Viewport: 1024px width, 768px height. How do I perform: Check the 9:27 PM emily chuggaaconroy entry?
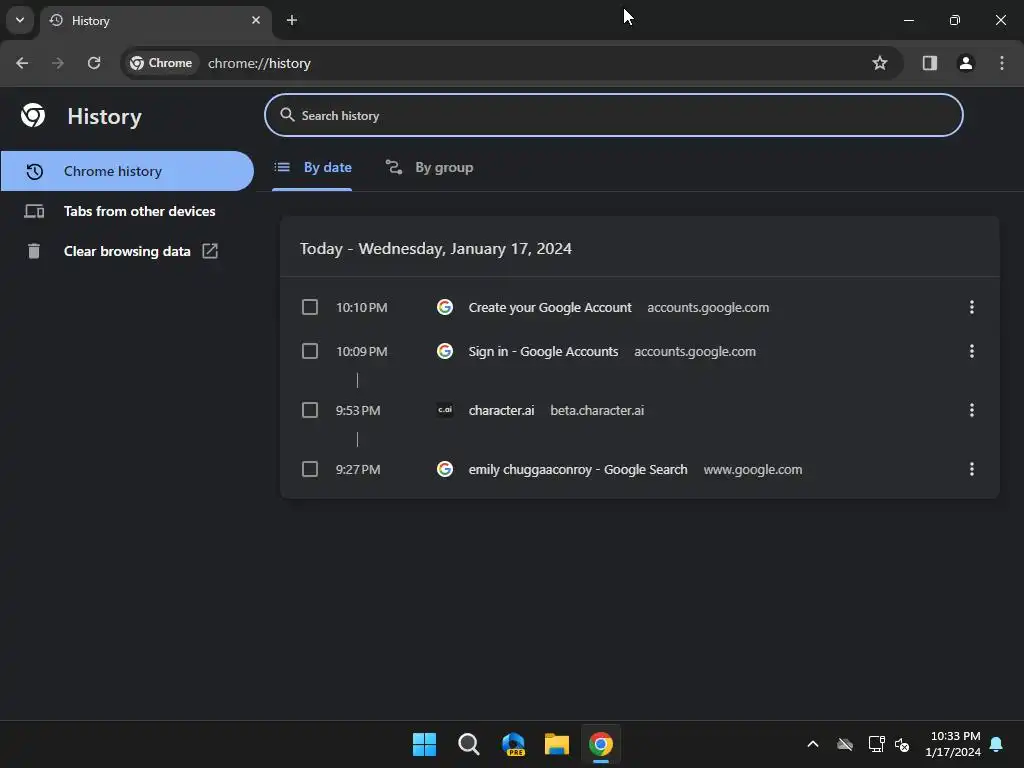(x=310, y=469)
